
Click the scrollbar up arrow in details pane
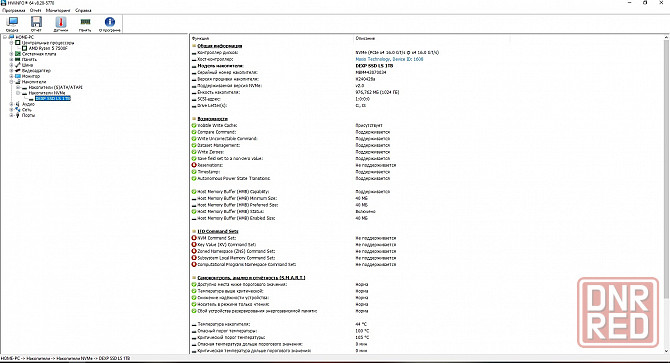tap(666, 38)
